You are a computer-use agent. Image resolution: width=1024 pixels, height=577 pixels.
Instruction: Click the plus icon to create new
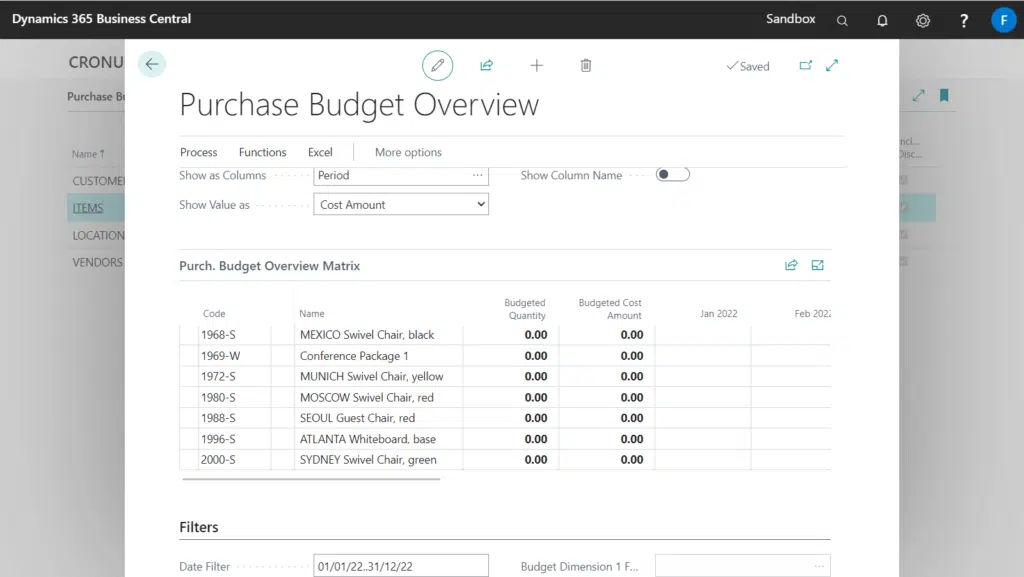pos(537,66)
